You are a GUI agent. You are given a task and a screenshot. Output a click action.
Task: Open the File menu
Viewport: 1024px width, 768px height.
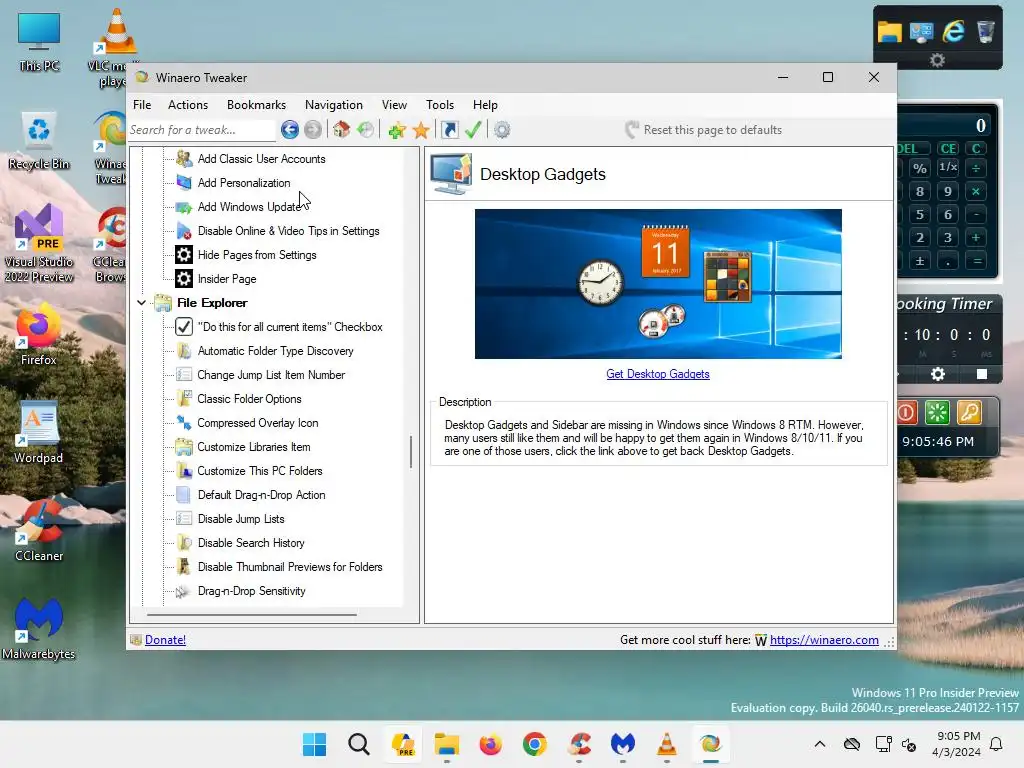pyautogui.click(x=142, y=104)
